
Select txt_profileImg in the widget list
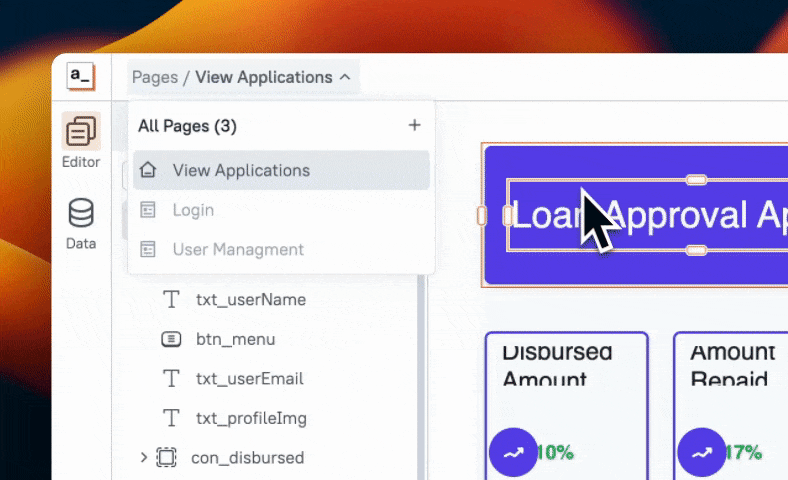click(x=251, y=418)
